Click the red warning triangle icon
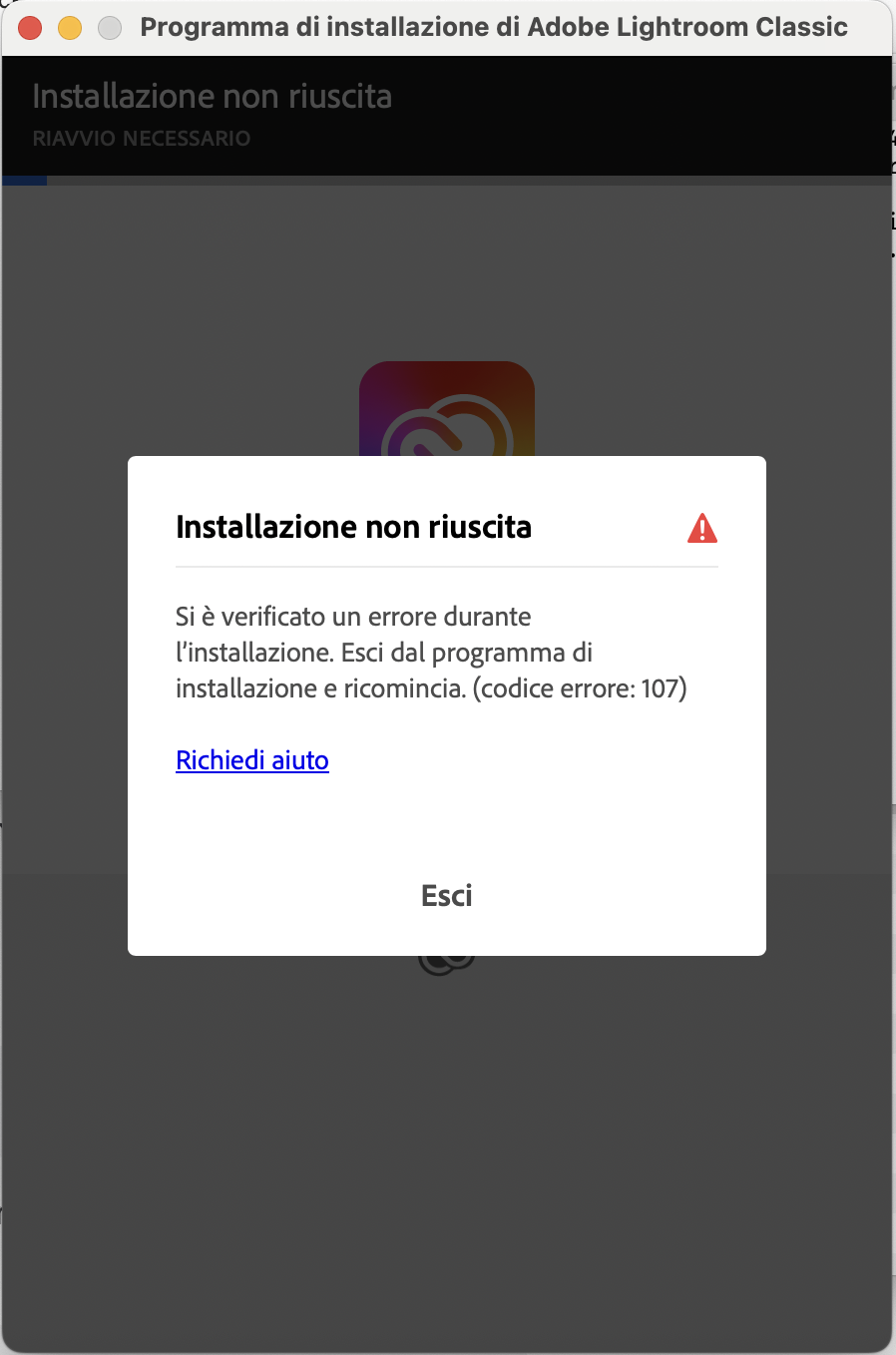The width and height of the screenshot is (896, 1355). (x=702, y=528)
